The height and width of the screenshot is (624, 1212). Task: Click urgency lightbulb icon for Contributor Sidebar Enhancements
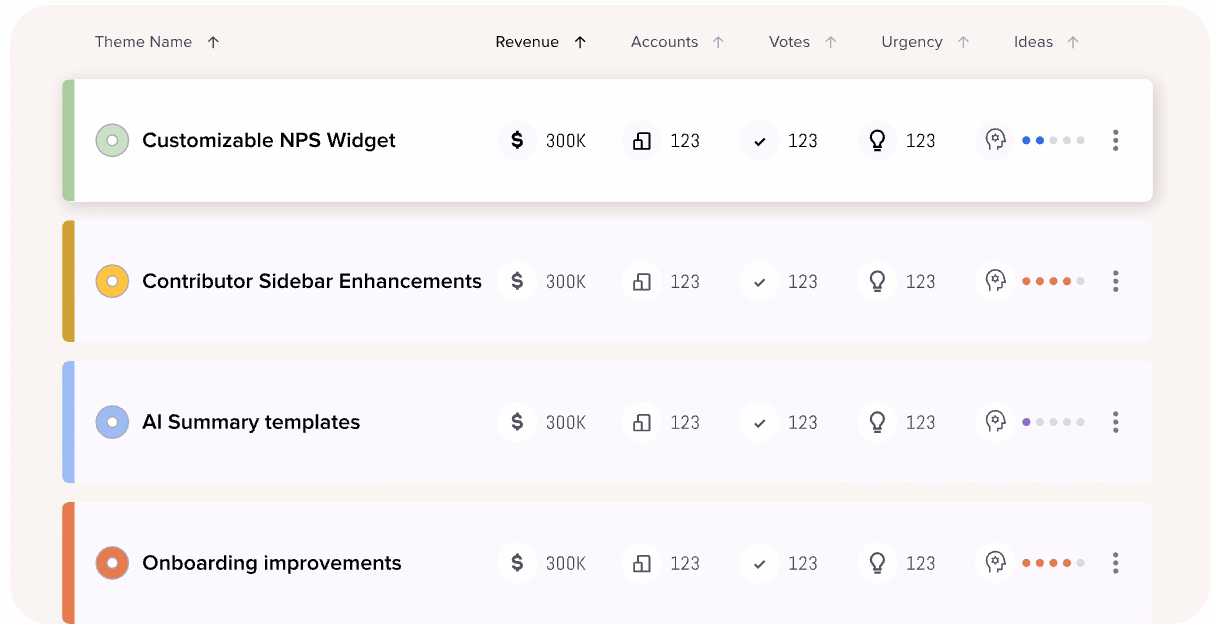click(877, 281)
